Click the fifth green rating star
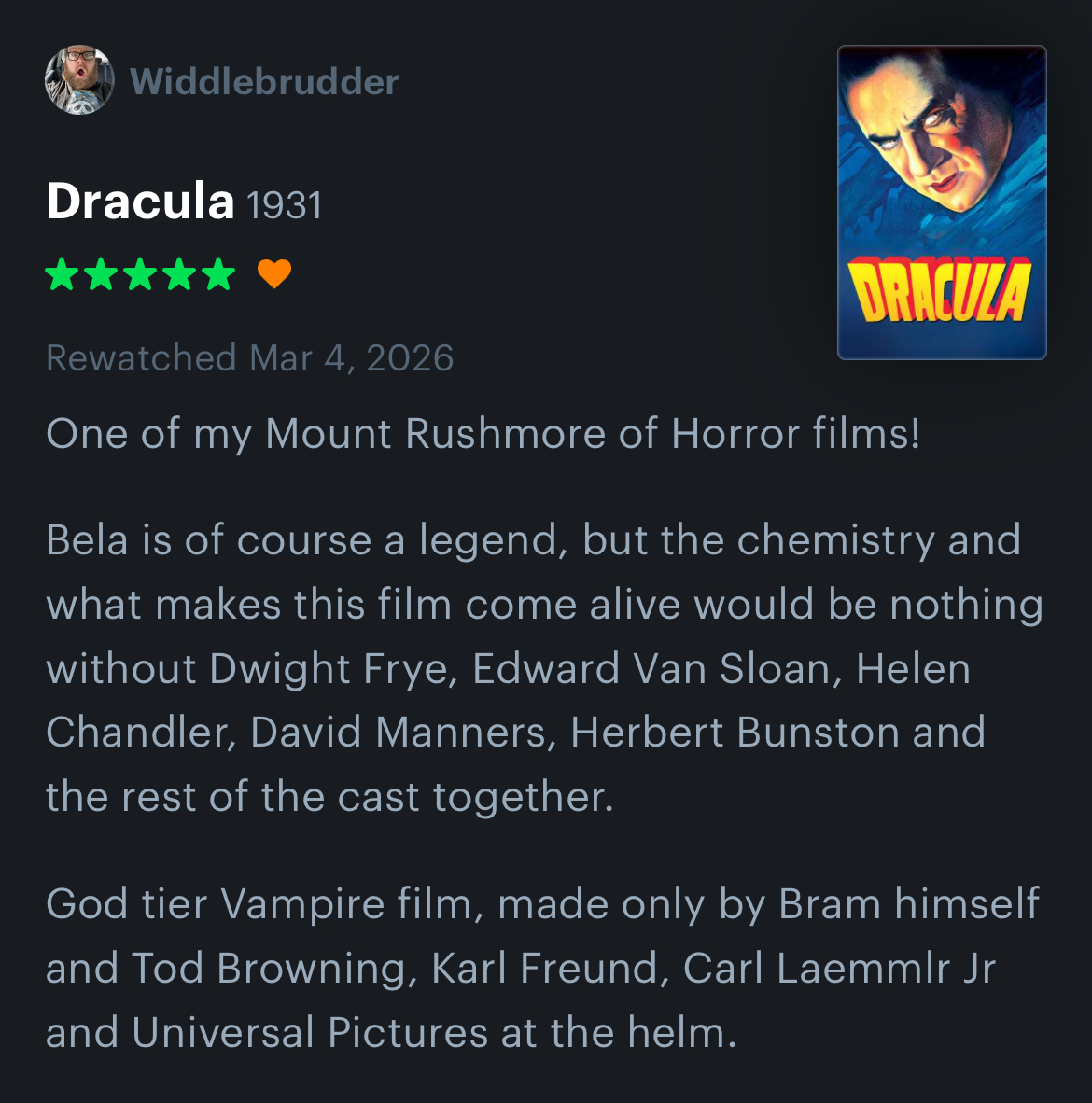Image resolution: width=1092 pixels, height=1103 pixels. (218, 274)
